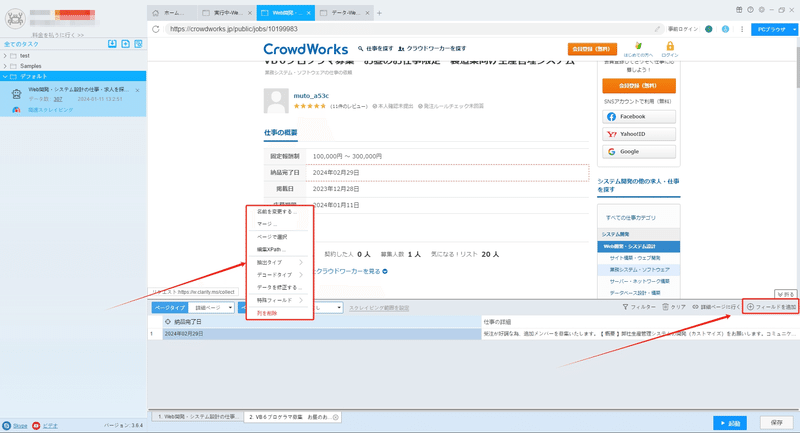
Task: Click the gift box icon in title bar
Action: coord(739,10)
